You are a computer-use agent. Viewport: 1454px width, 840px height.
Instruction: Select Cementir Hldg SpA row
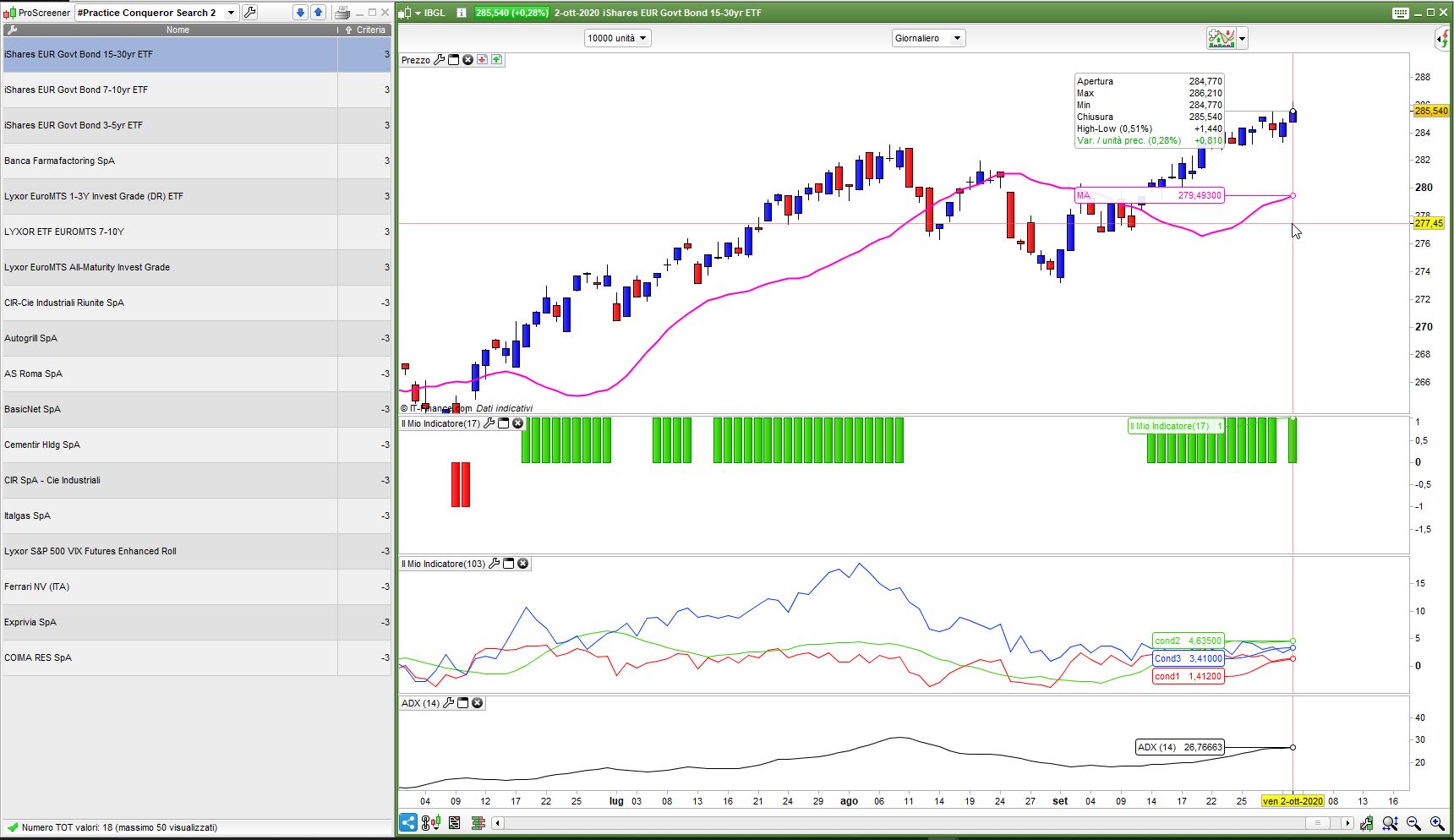(196, 445)
